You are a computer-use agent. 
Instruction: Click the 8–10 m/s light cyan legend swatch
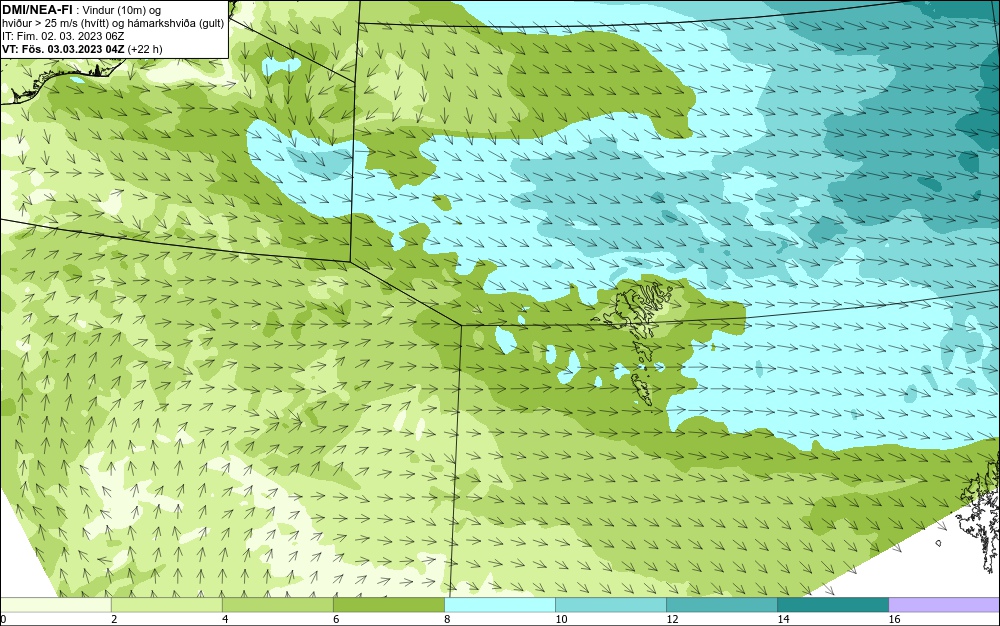click(500, 604)
